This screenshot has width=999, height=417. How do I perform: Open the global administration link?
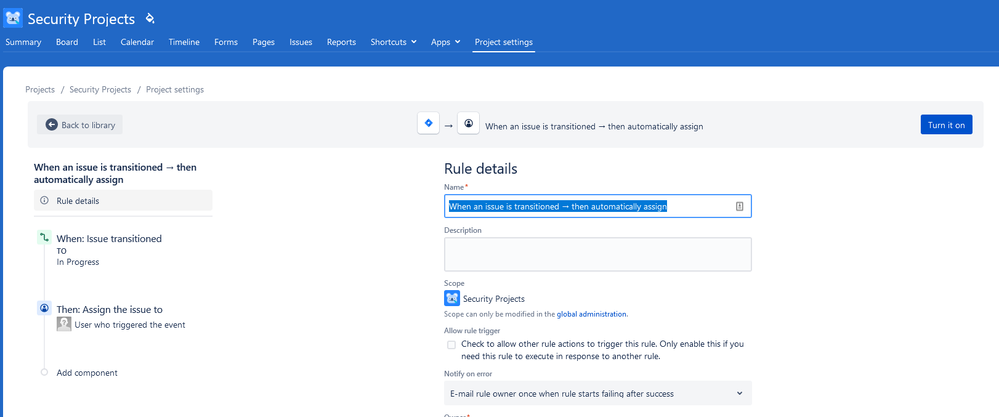click(592, 314)
